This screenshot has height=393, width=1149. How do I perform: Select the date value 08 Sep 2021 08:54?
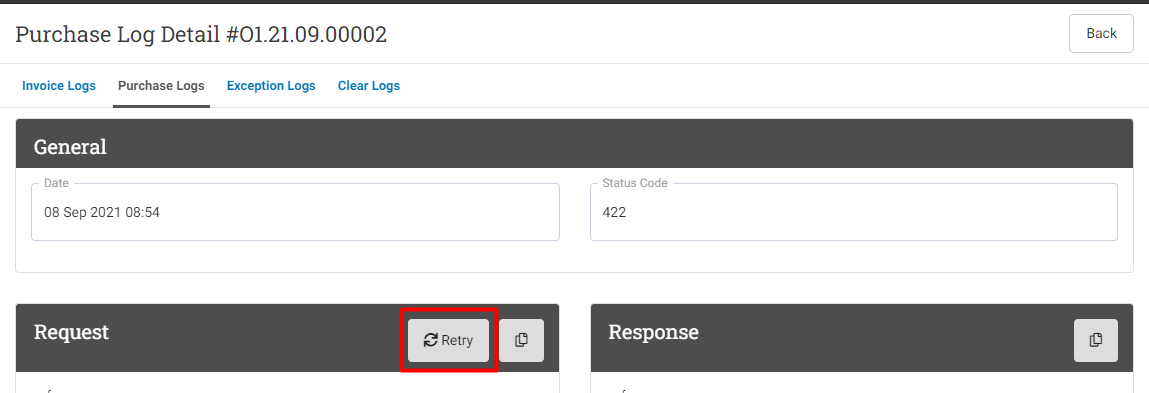102,213
